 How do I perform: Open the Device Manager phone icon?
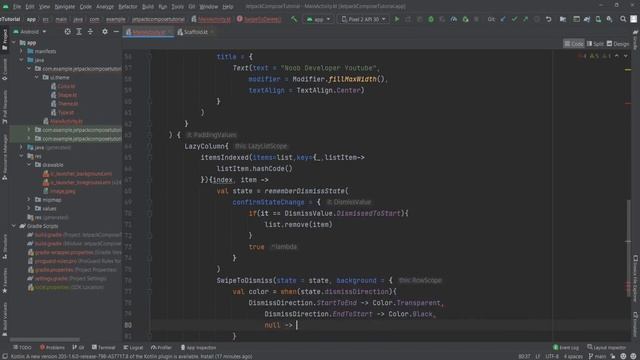(x=598, y=19)
